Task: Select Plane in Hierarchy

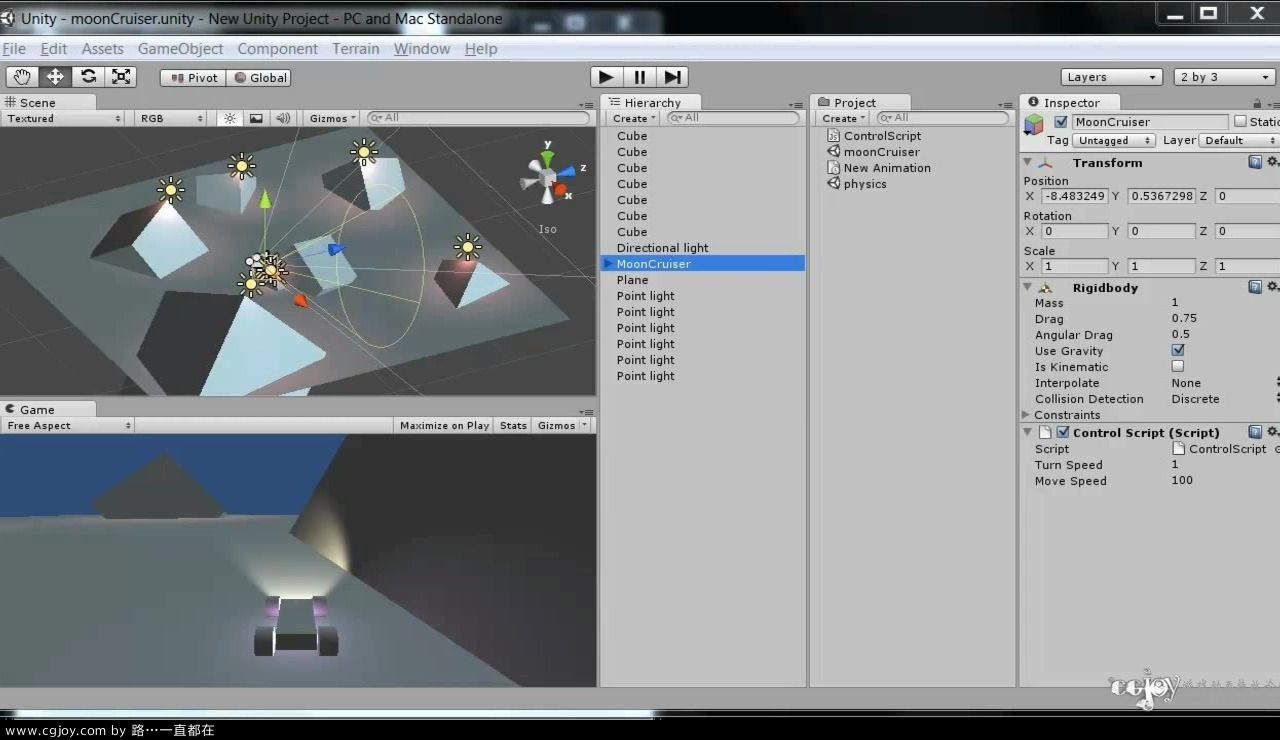Action: pyautogui.click(x=632, y=280)
